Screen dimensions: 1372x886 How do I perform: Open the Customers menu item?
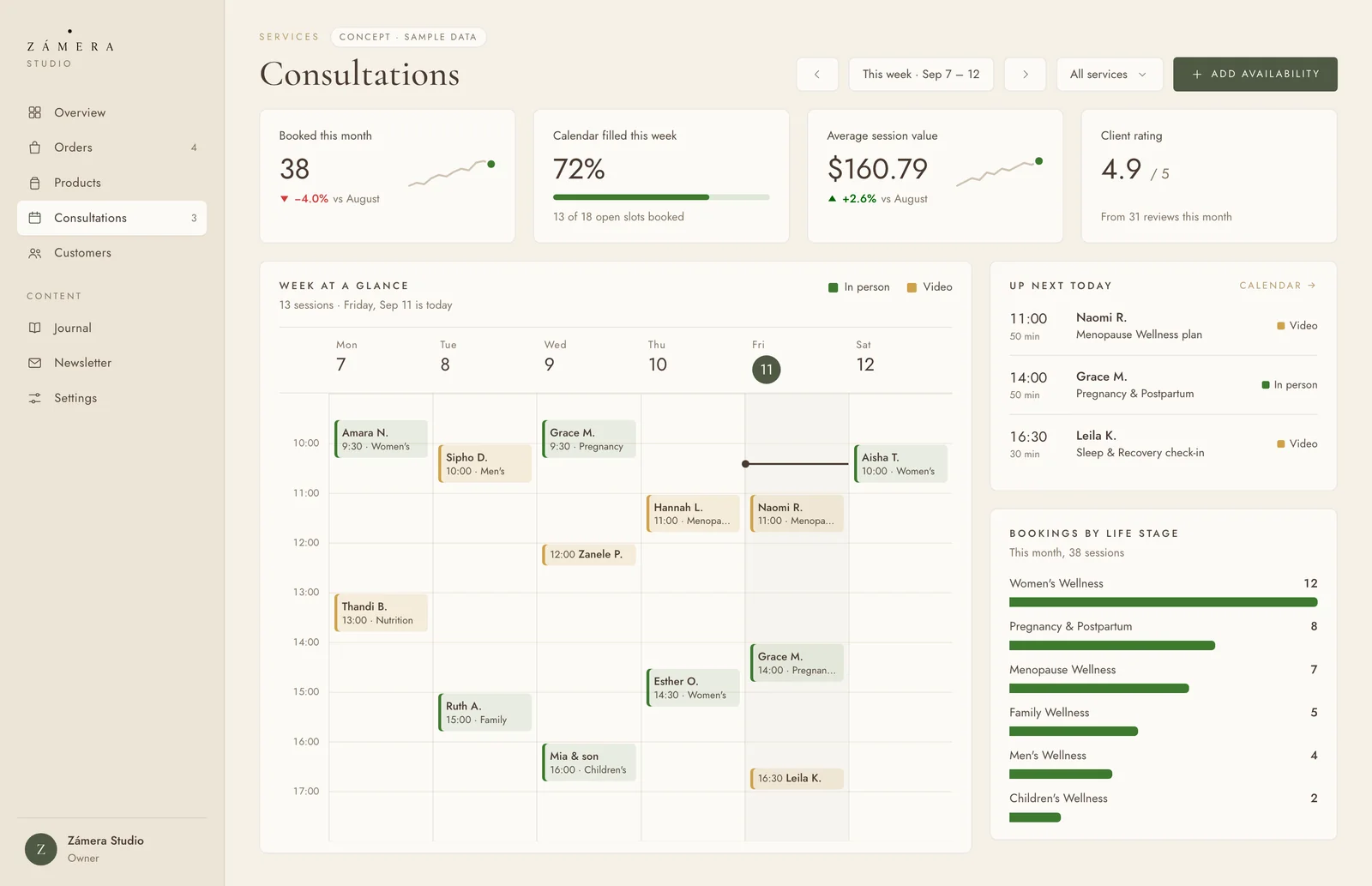pos(111,253)
